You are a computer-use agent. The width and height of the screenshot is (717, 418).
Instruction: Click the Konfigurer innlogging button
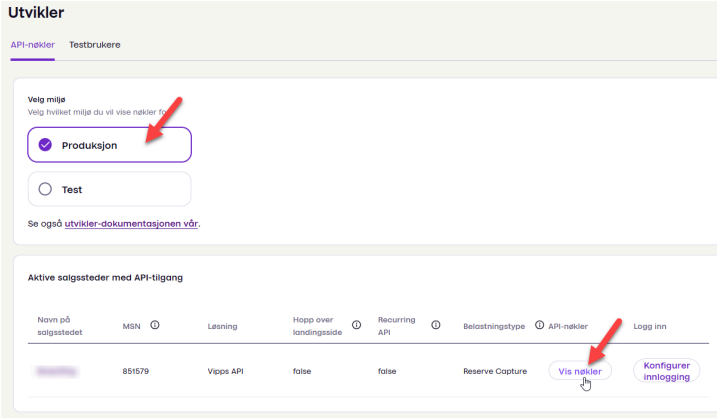click(x=666, y=370)
